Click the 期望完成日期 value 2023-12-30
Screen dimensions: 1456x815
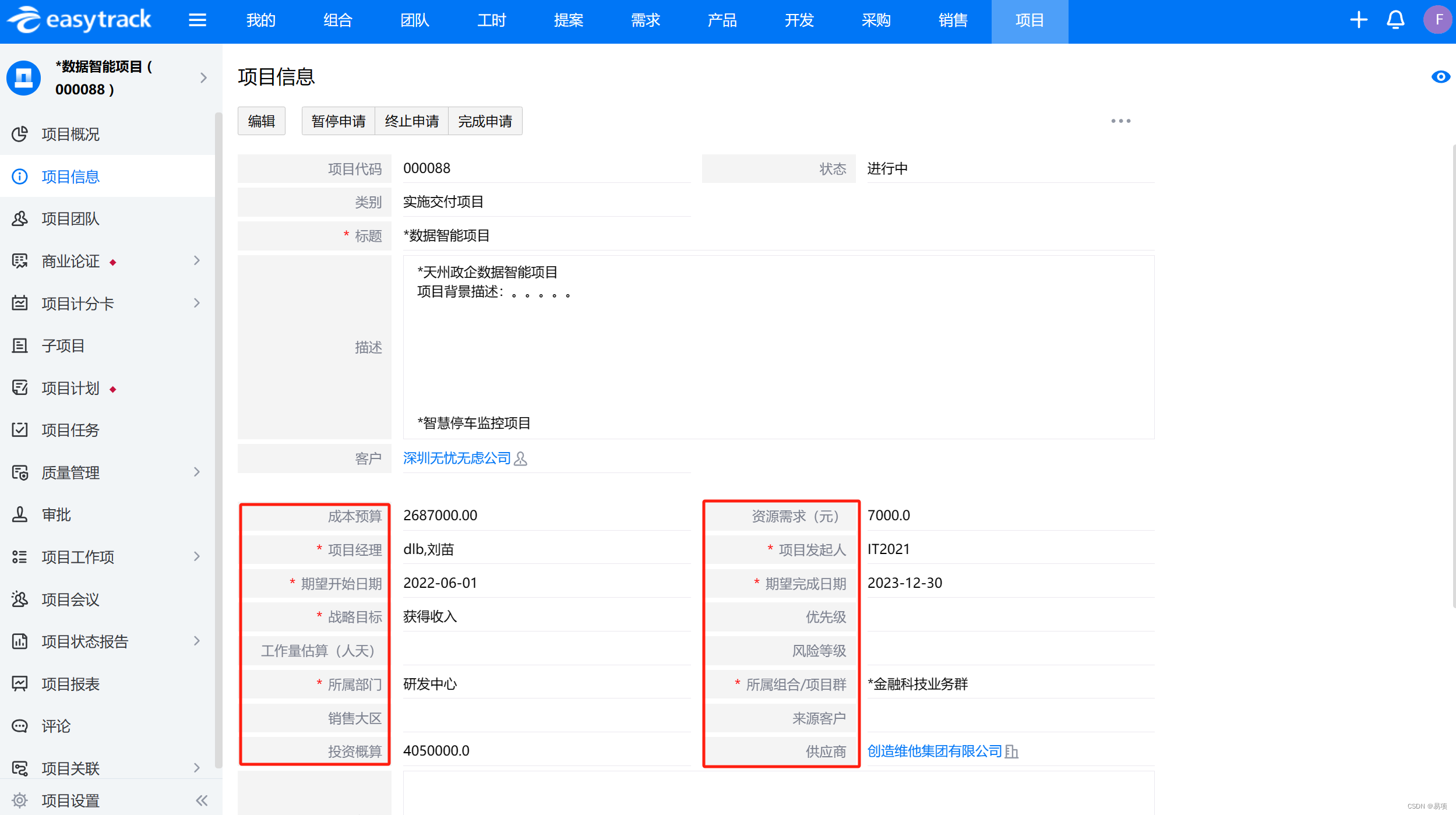905,583
